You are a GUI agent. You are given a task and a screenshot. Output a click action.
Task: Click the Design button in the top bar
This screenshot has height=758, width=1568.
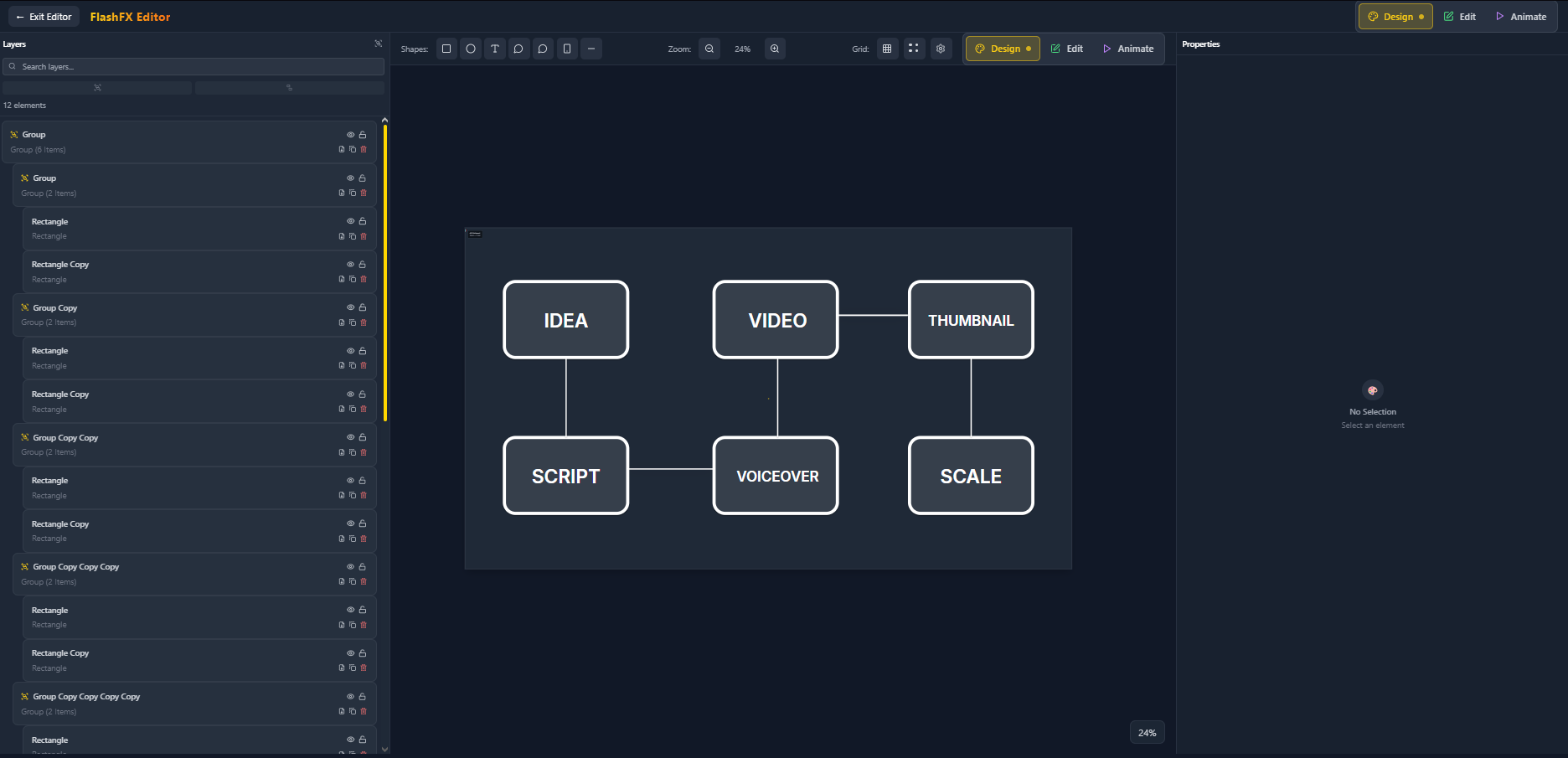pos(1394,16)
